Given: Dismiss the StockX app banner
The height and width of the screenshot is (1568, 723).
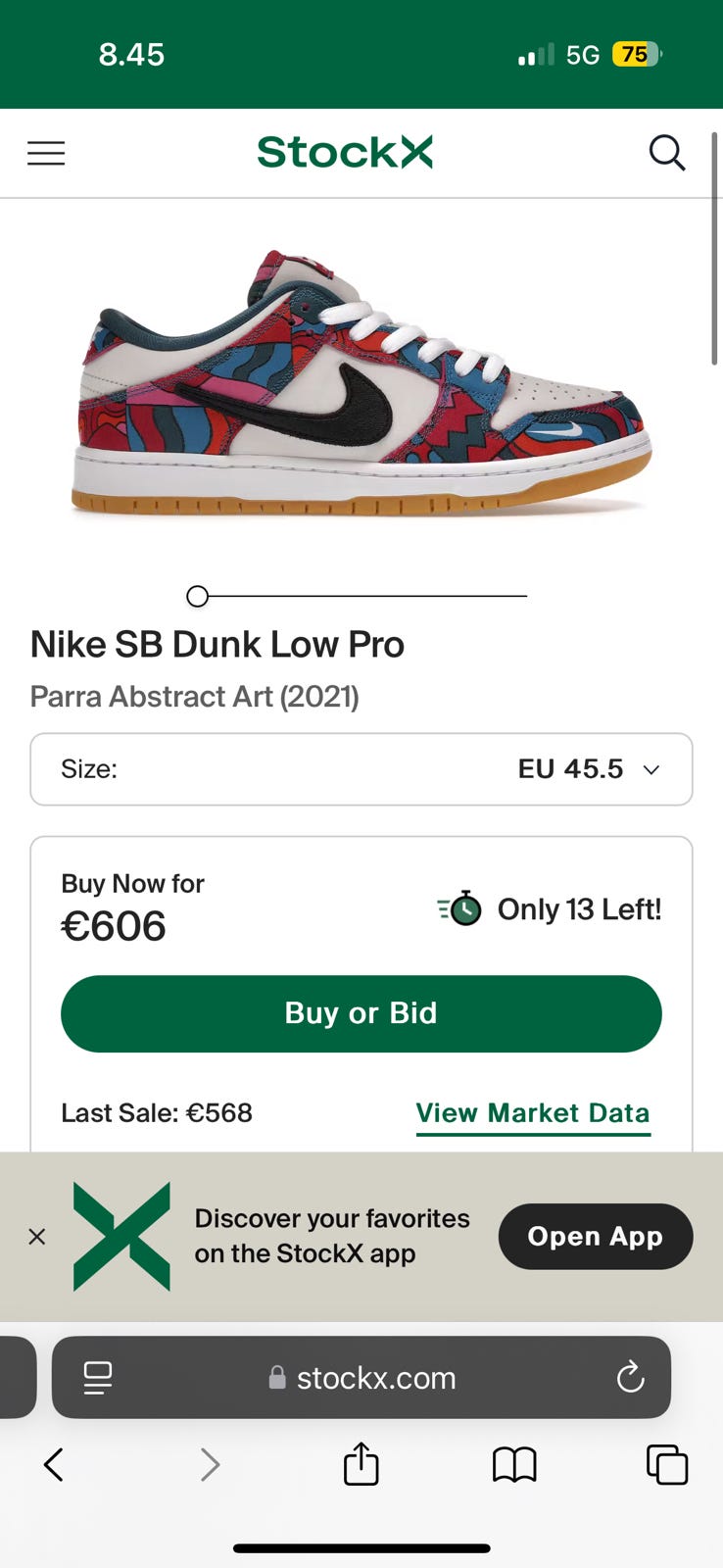Looking at the screenshot, I should (37, 1237).
